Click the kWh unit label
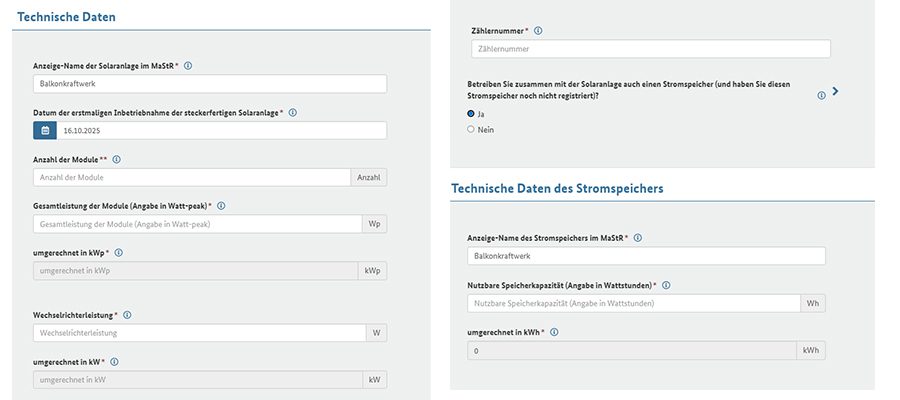 [x=810, y=350]
